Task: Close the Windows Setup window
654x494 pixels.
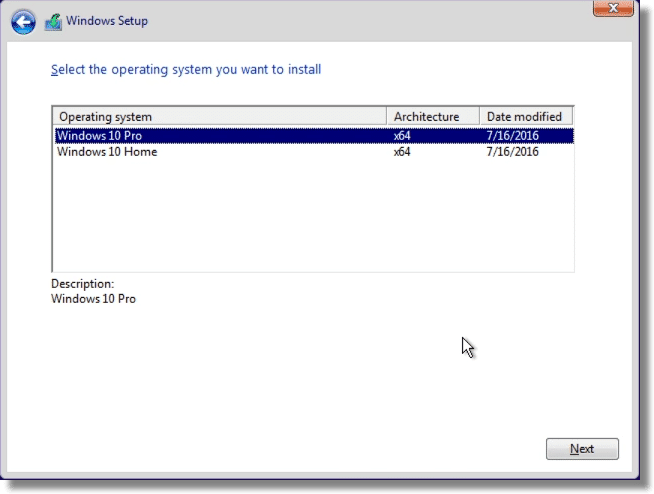Action: (x=613, y=8)
